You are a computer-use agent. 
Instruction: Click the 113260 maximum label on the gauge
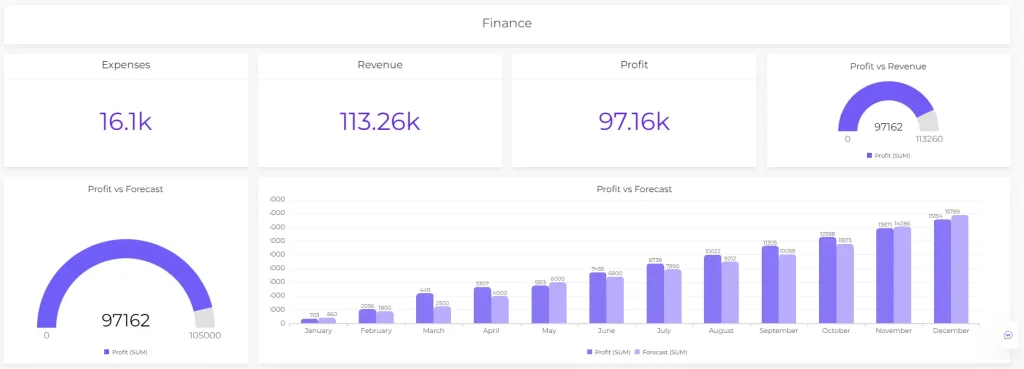point(929,139)
